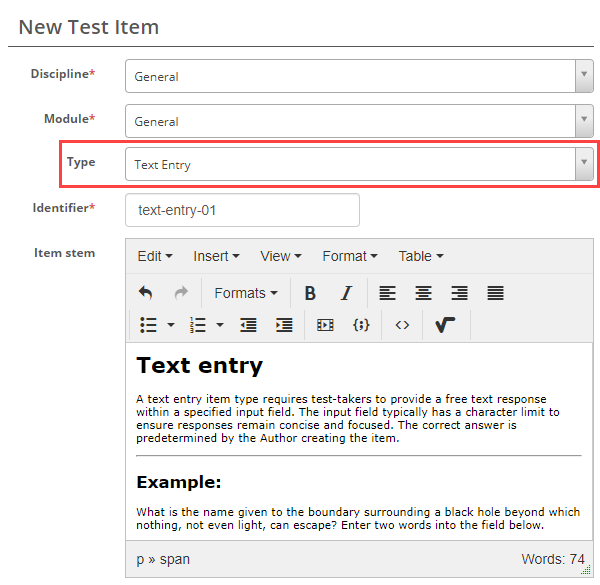
Task: Toggle bold formatting in the editor
Action: click(310, 293)
